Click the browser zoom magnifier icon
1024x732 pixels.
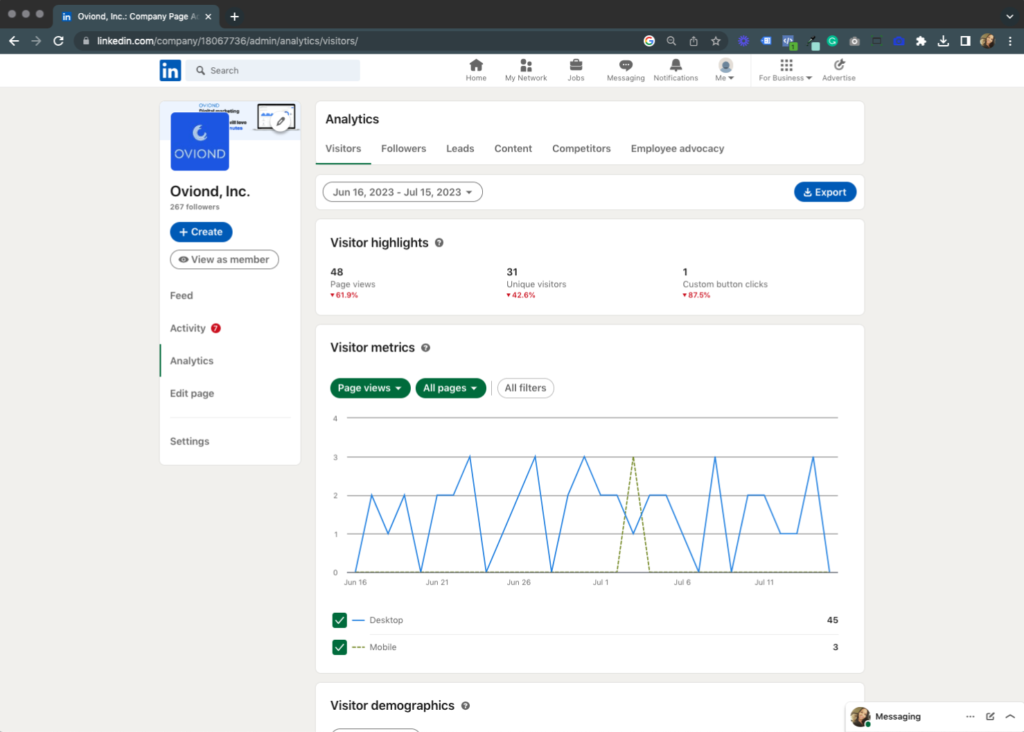point(671,40)
